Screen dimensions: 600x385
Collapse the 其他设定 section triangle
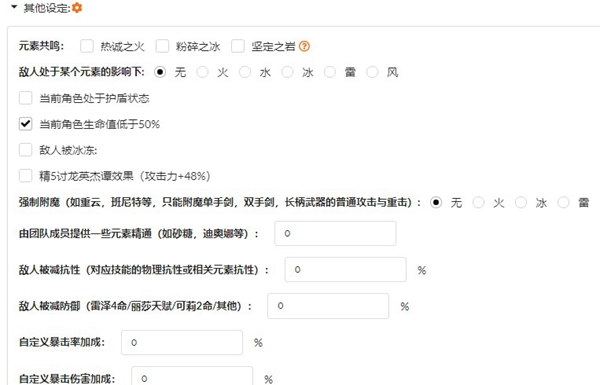pyautogui.click(x=14, y=7)
